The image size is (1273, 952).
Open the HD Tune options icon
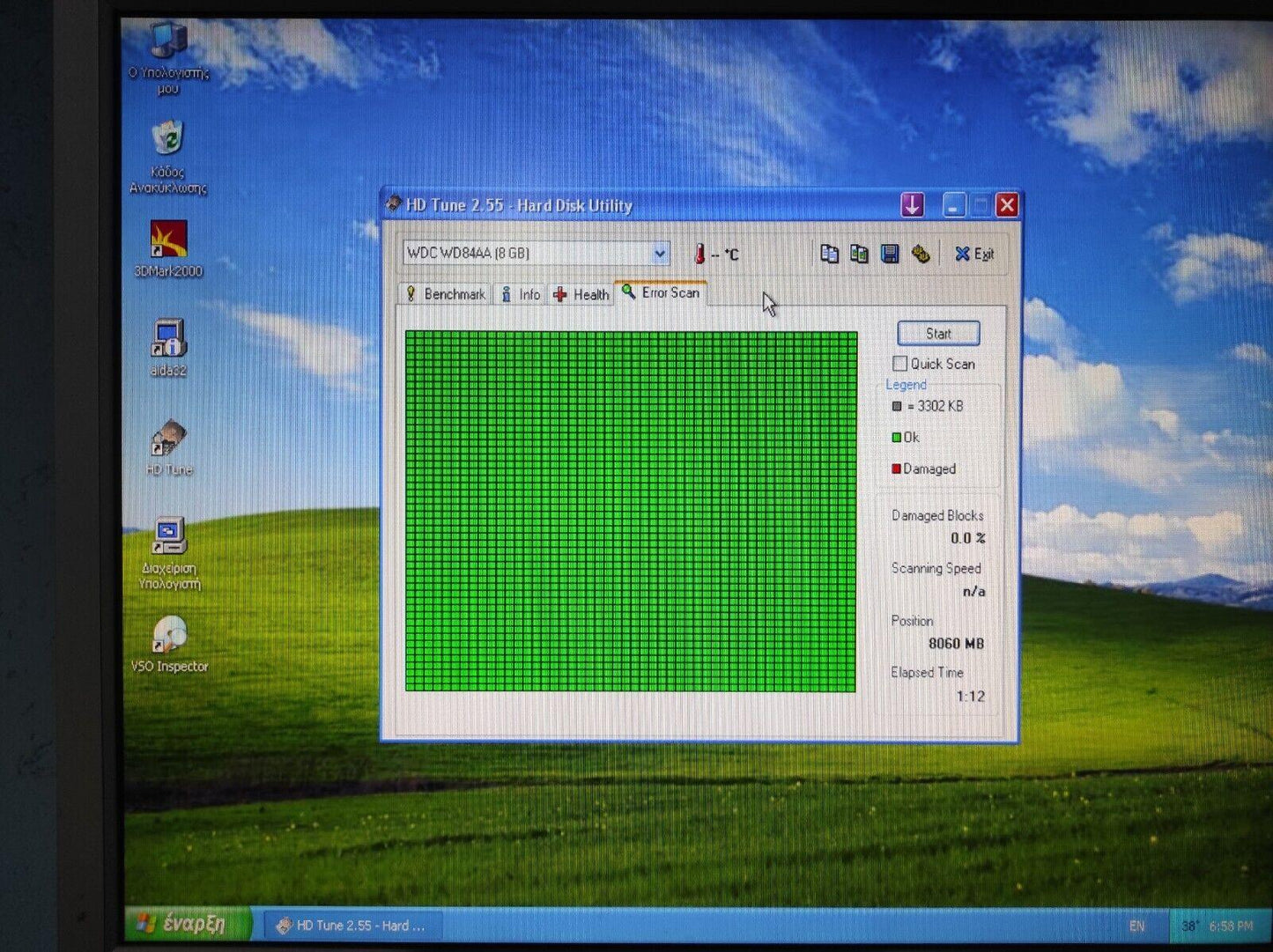tap(921, 254)
